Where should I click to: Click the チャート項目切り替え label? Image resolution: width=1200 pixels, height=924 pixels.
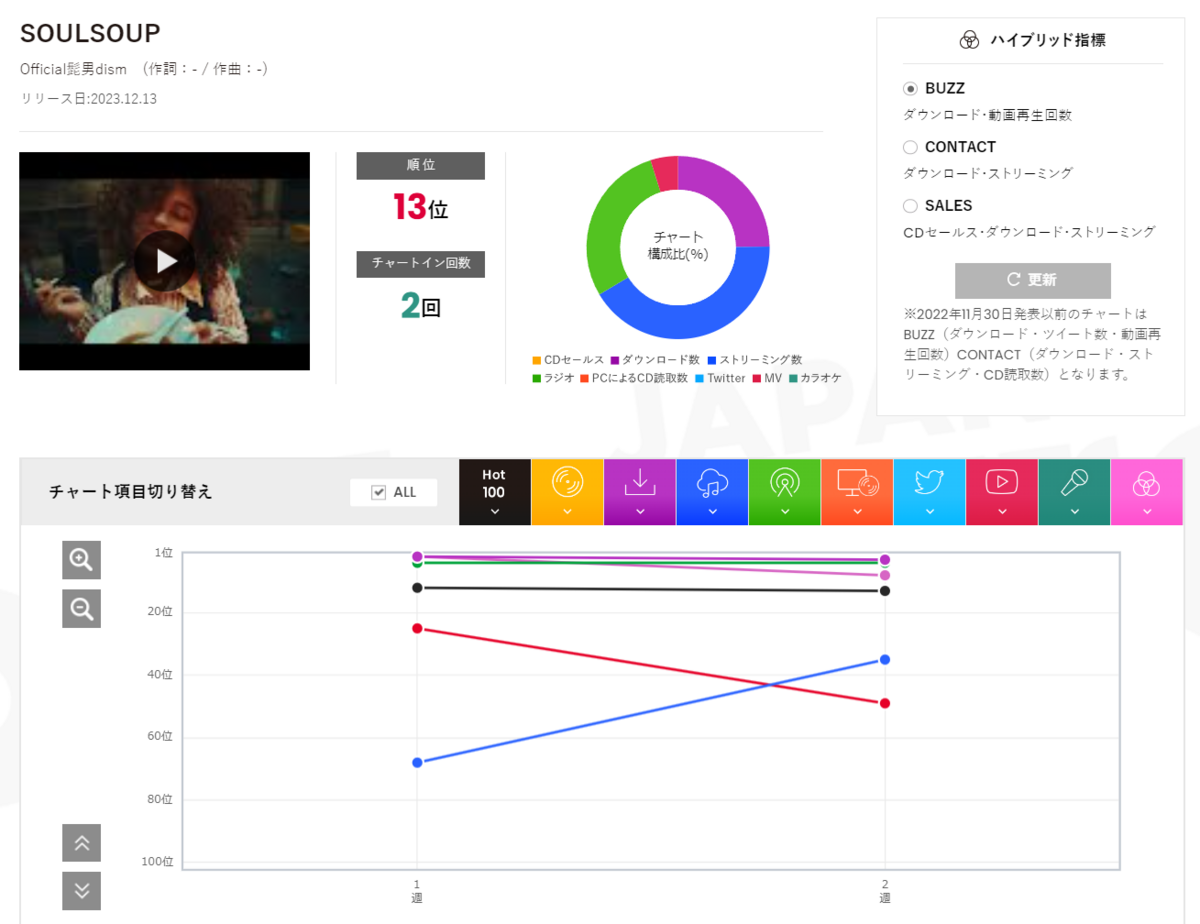[131, 492]
